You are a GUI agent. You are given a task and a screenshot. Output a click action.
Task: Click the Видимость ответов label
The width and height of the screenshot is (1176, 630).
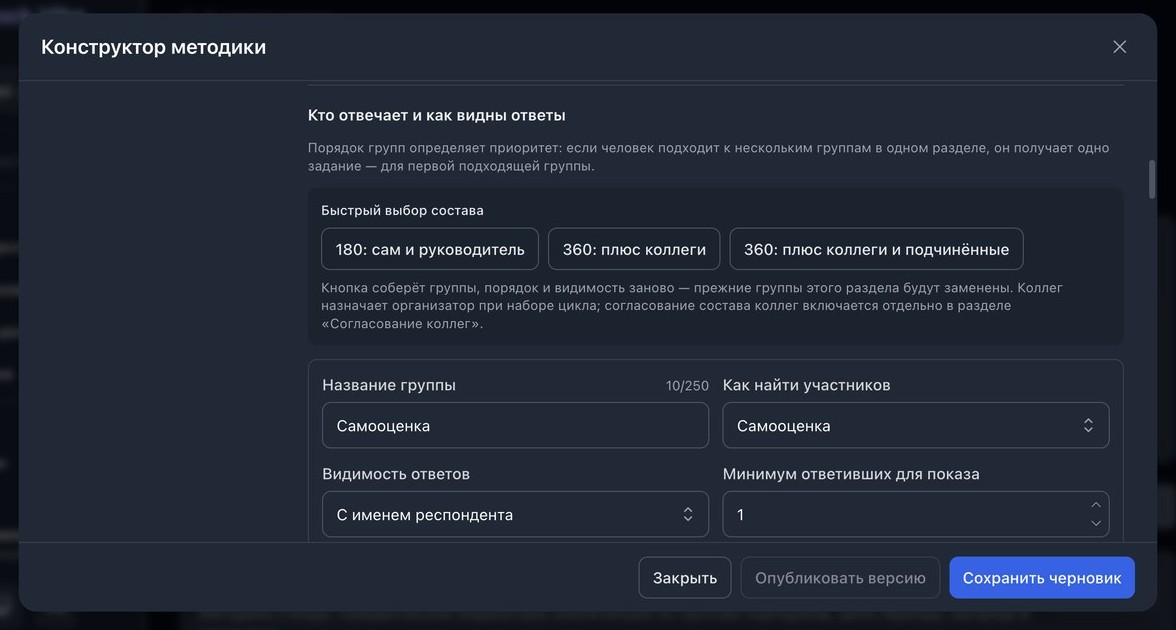coord(396,474)
